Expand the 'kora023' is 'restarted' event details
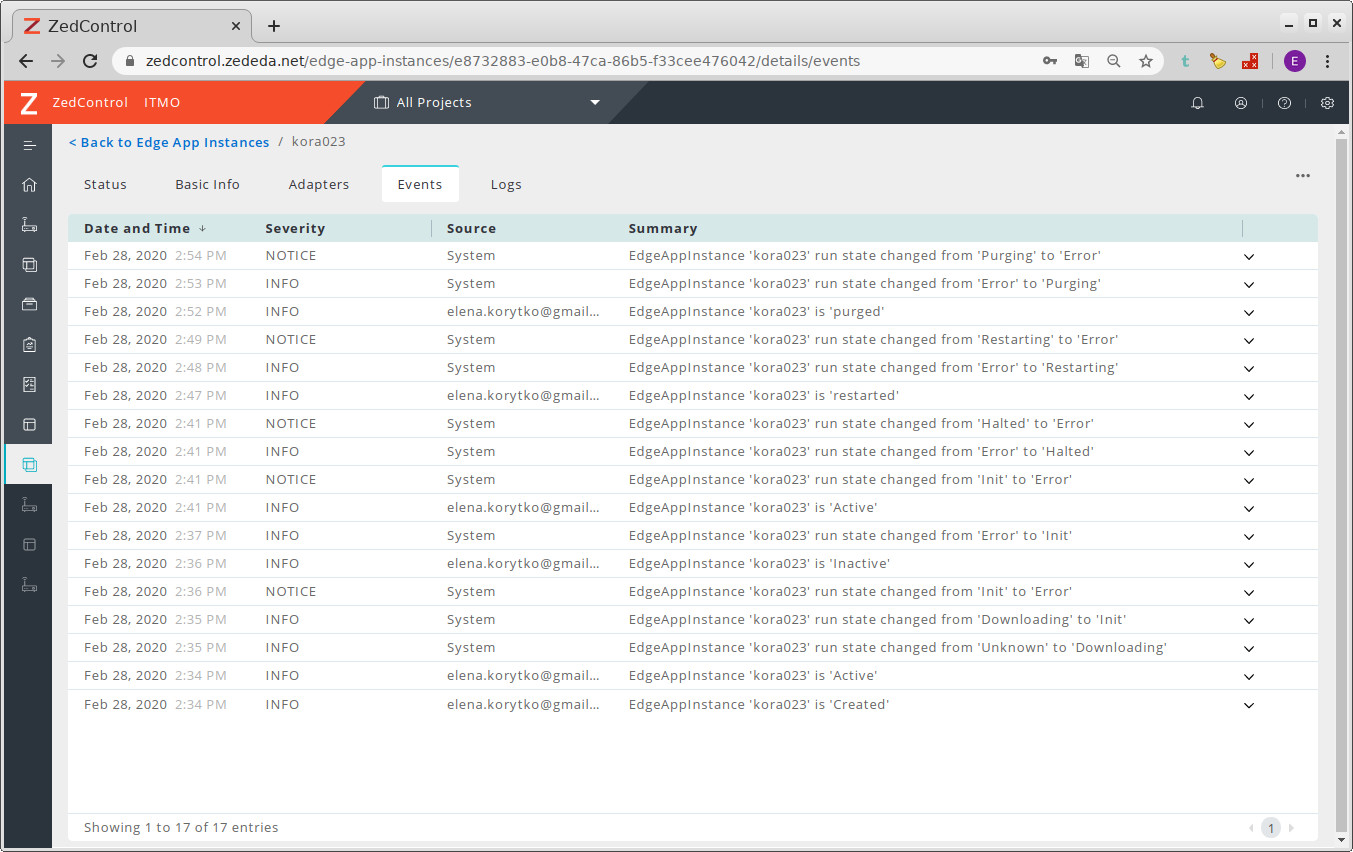The width and height of the screenshot is (1353, 852). [x=1248, y=397]
